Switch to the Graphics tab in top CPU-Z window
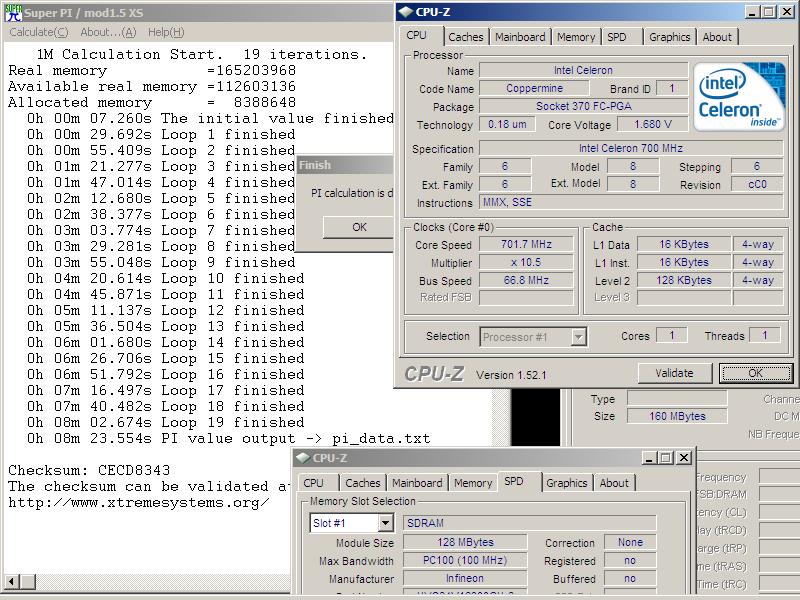This screenshot has width=800, height=600. 669,37
